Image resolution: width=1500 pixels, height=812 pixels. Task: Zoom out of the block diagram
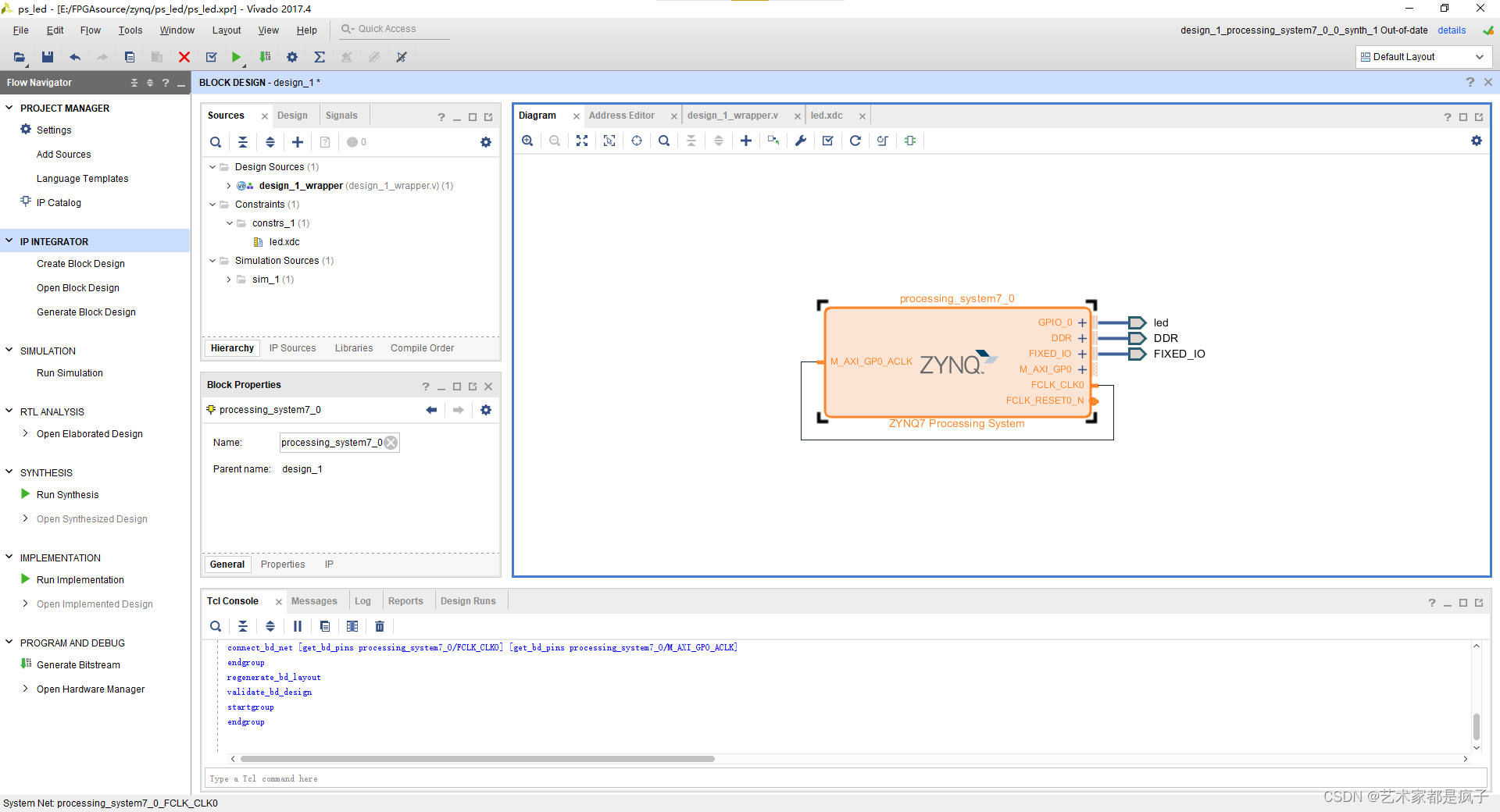(x=555, y=141)
